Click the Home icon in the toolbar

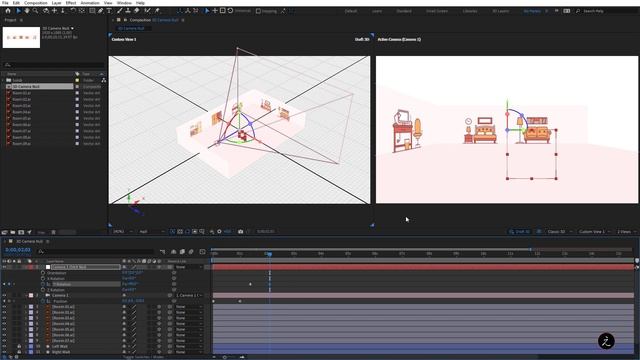pyautogui.click(x=8, y=11)
